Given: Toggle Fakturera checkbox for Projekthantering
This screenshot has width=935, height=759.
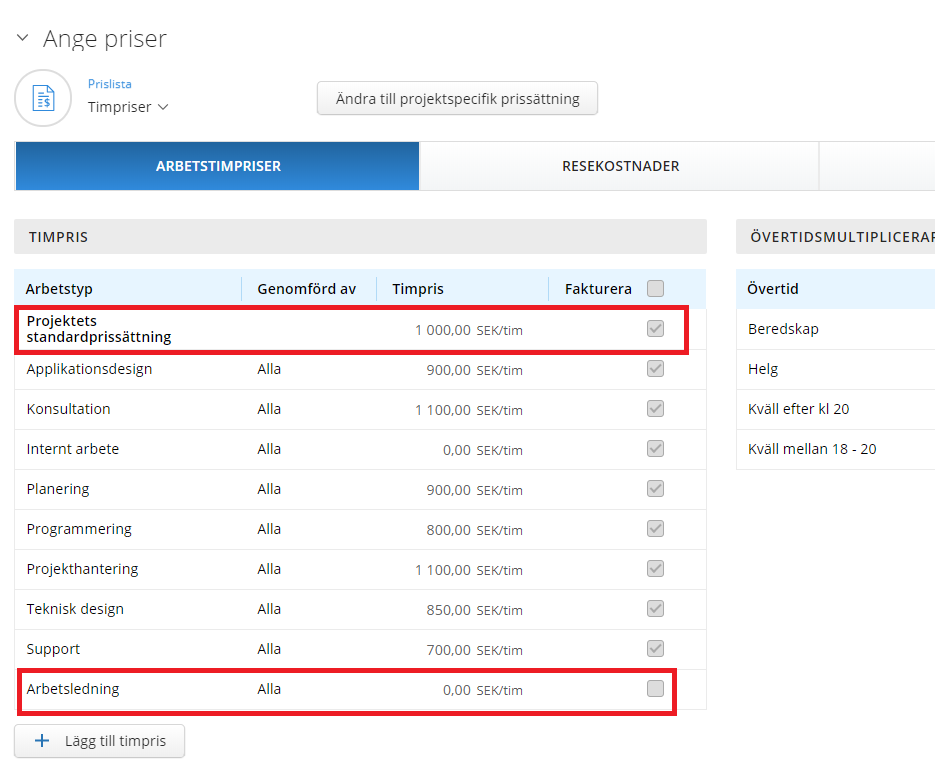Looking at the screenshot, I should click(x=655, y=568).
